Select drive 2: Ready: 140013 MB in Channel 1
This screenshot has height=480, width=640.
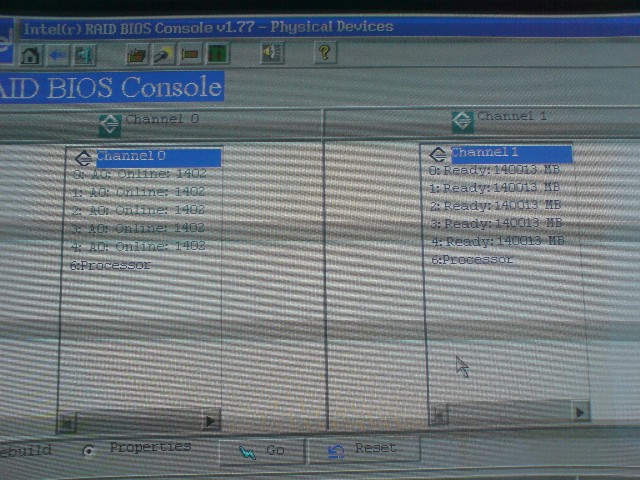[496, 206]
